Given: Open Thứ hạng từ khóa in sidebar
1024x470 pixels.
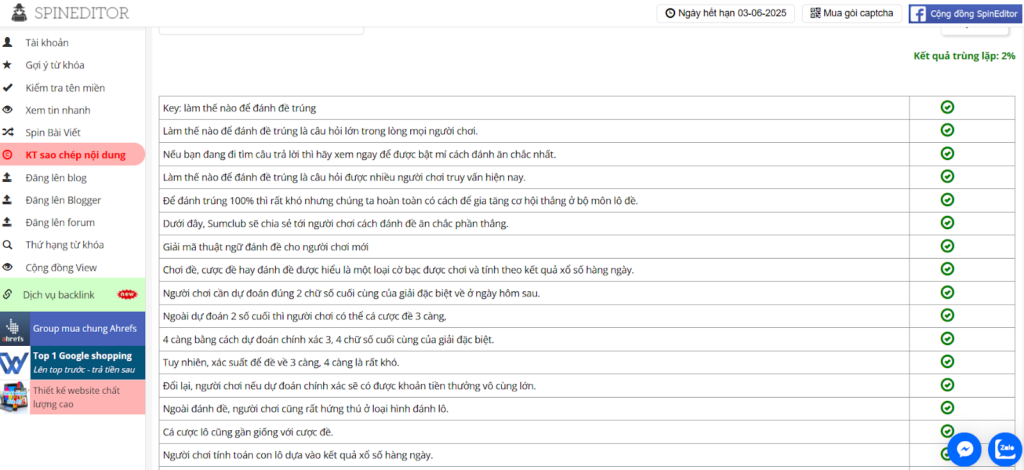Looking at the screenshot, I should click(64, 245).
